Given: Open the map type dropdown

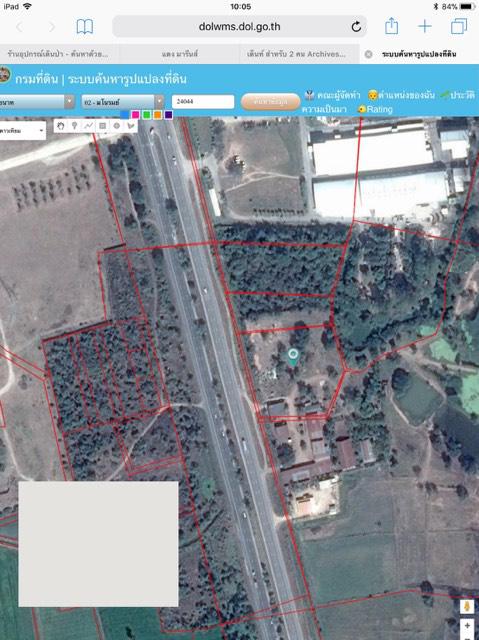Looking at the screenshot, I should (x=22, y=131).
